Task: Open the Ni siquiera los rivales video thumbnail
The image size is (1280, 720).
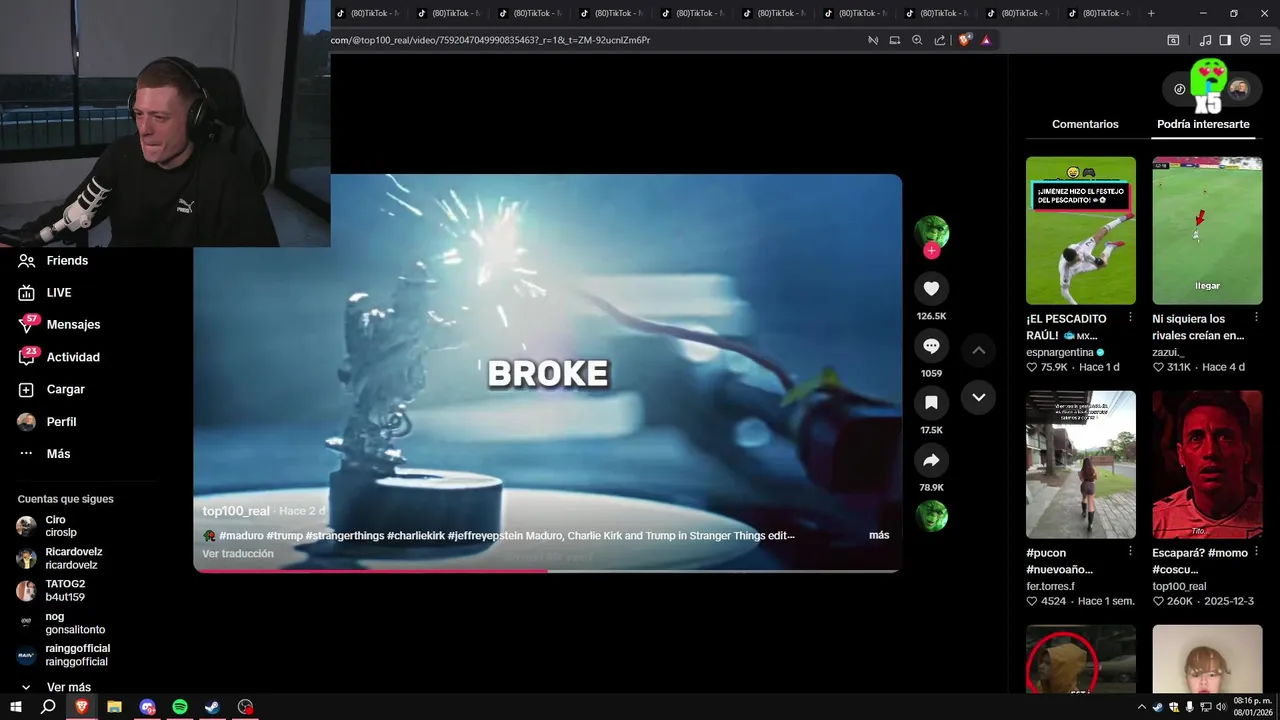Action: coord(1207,230)
